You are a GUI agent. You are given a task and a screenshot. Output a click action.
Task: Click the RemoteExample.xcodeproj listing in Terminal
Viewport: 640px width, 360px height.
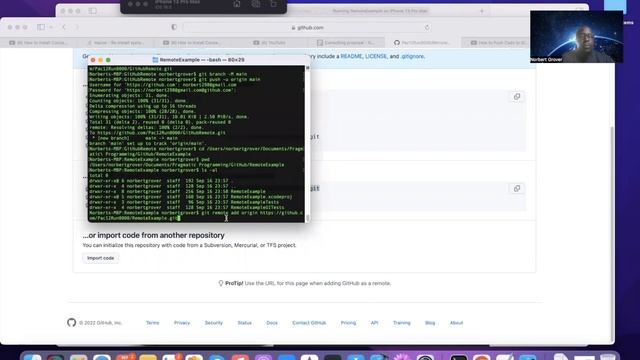[x=261, y=197]
